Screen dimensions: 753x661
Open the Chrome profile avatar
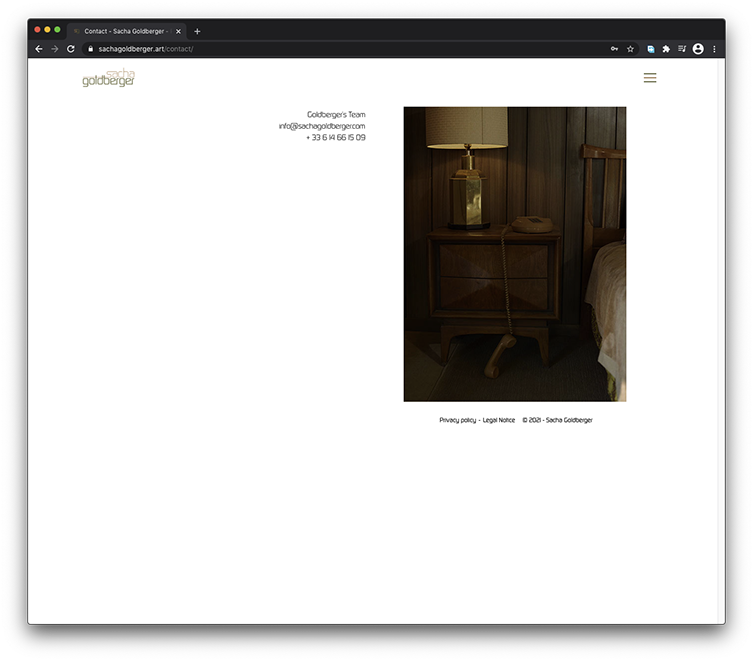pos(698,48)
